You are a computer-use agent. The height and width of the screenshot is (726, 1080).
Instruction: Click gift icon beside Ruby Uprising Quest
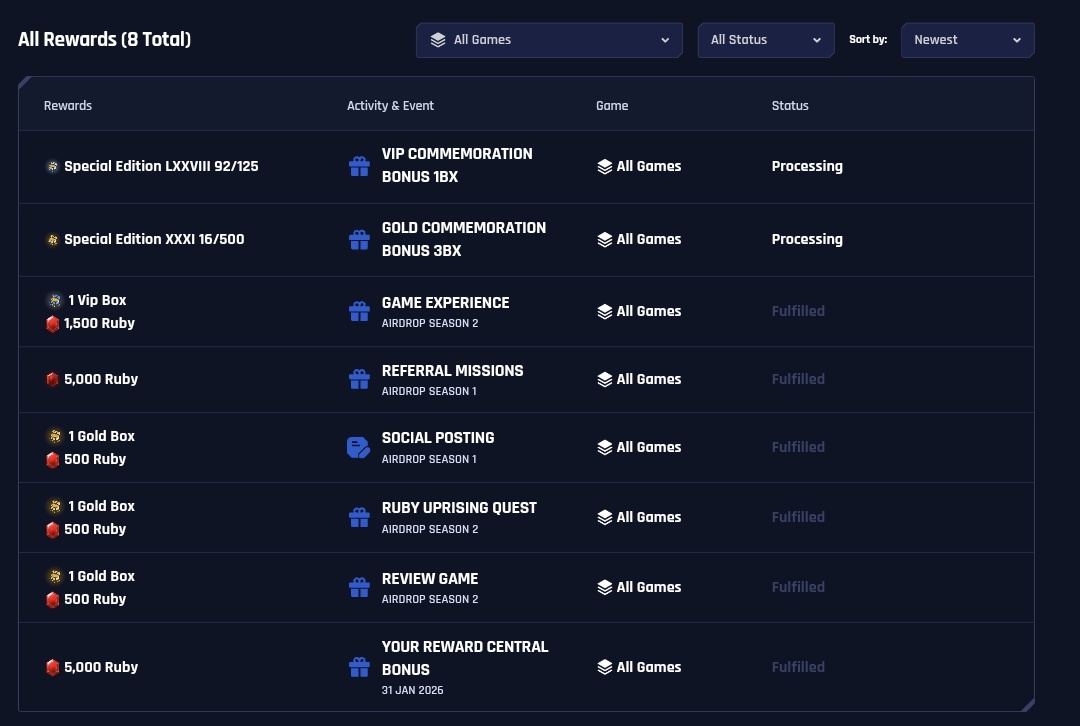[359, 517]
